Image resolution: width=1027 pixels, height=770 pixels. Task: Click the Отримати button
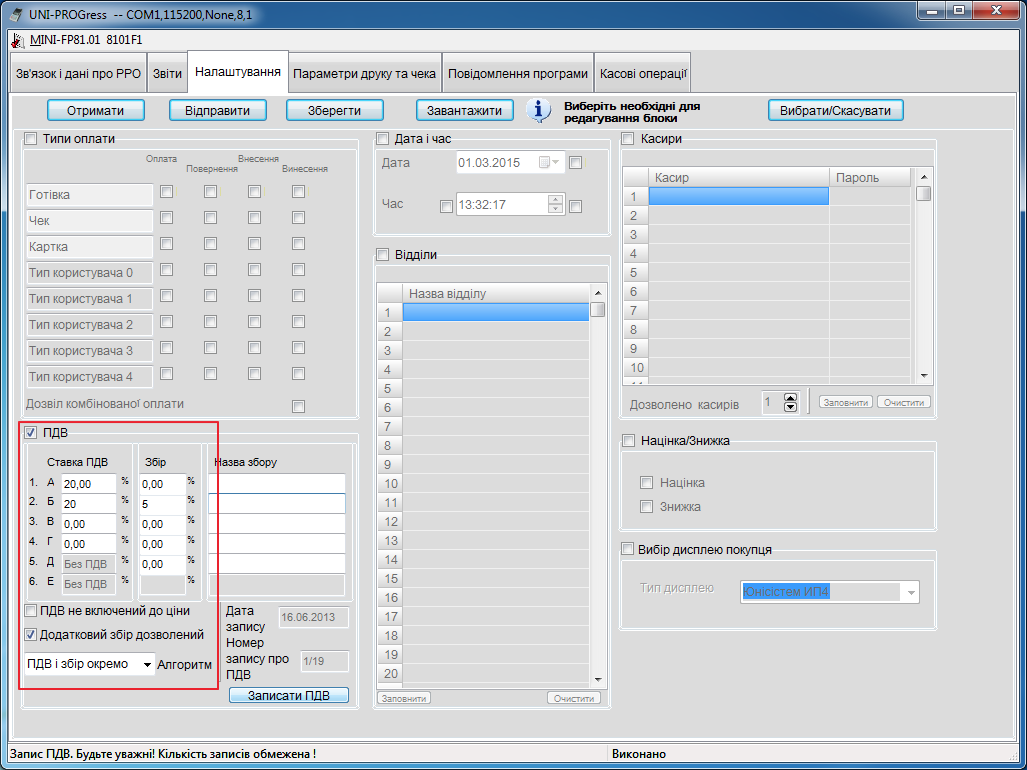(96, 110)
